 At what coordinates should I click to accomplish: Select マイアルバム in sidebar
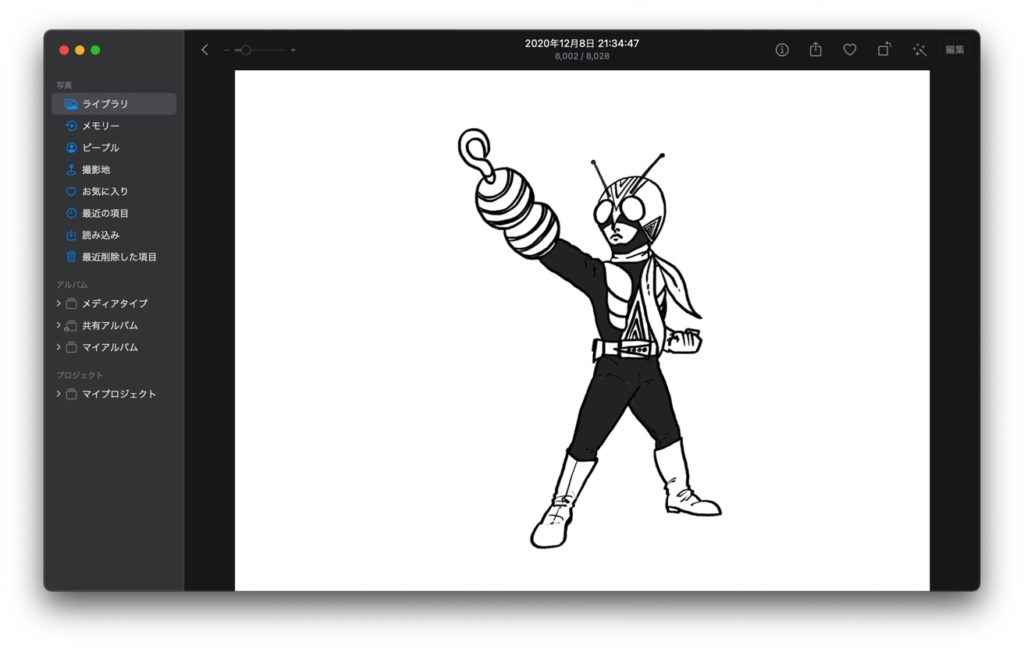[x=114, y=347]
